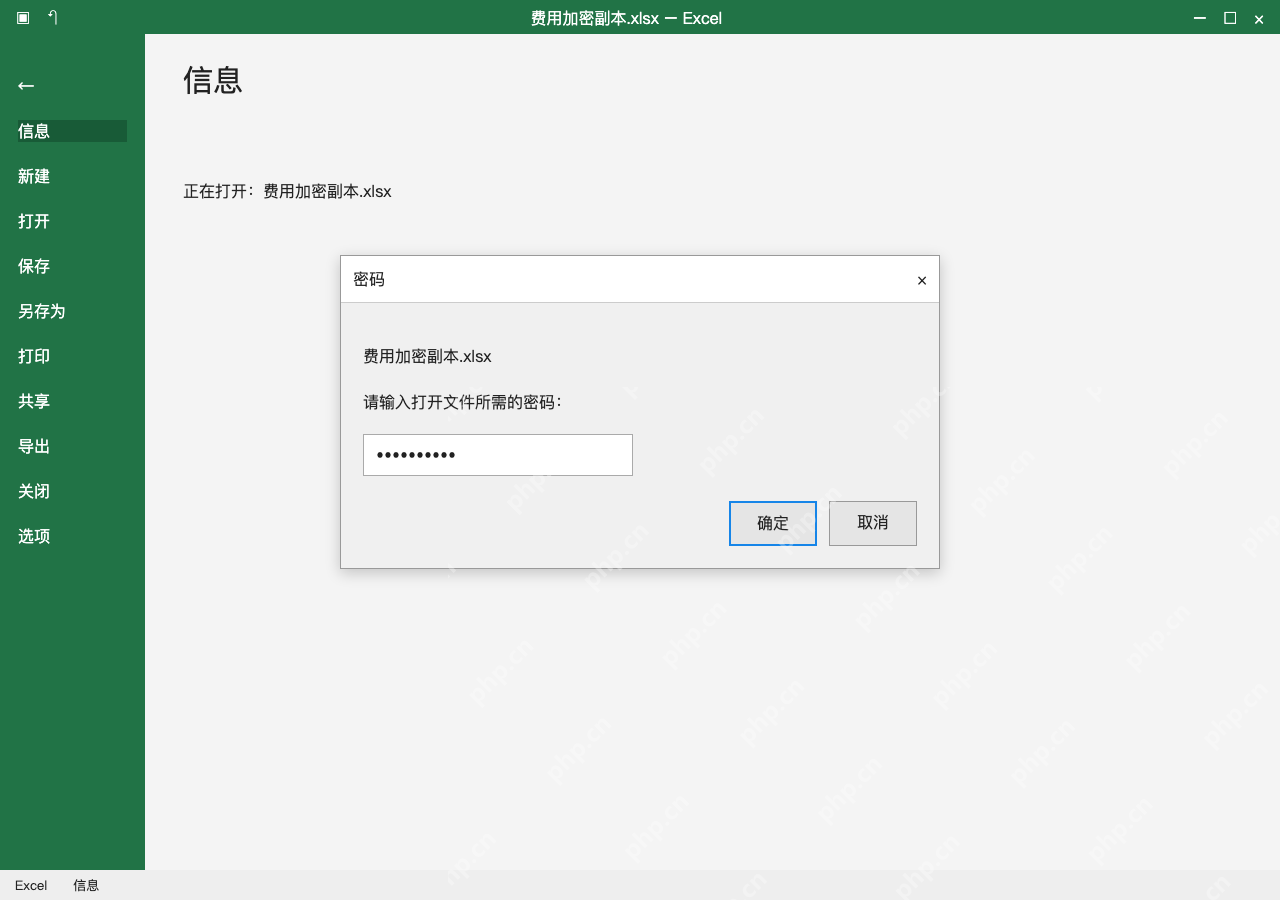Choose 打开 from the sidebar
This screenshot has height=900, width=1280.
[34, 221]
